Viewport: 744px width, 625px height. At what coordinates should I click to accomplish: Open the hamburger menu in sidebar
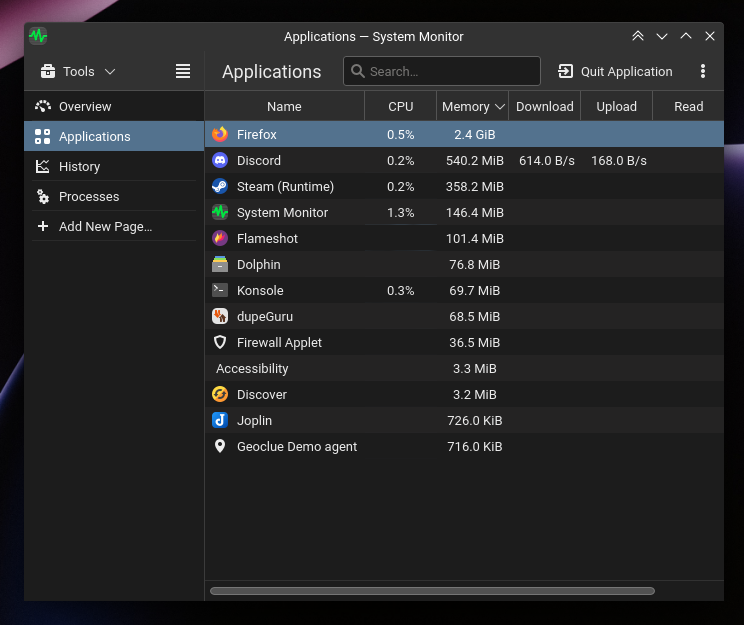tap(183, 71)
